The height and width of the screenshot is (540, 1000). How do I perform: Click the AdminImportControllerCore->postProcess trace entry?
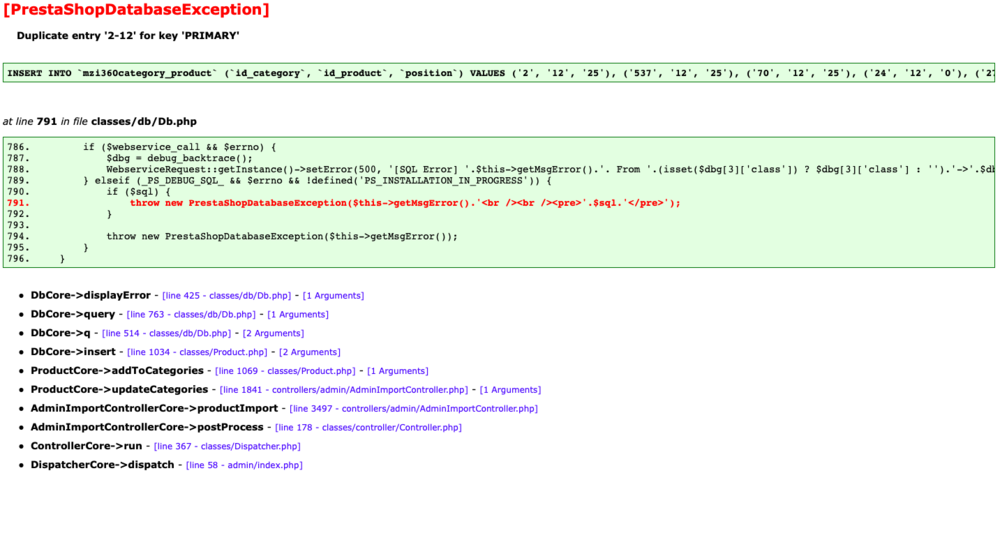pos(147,427)
